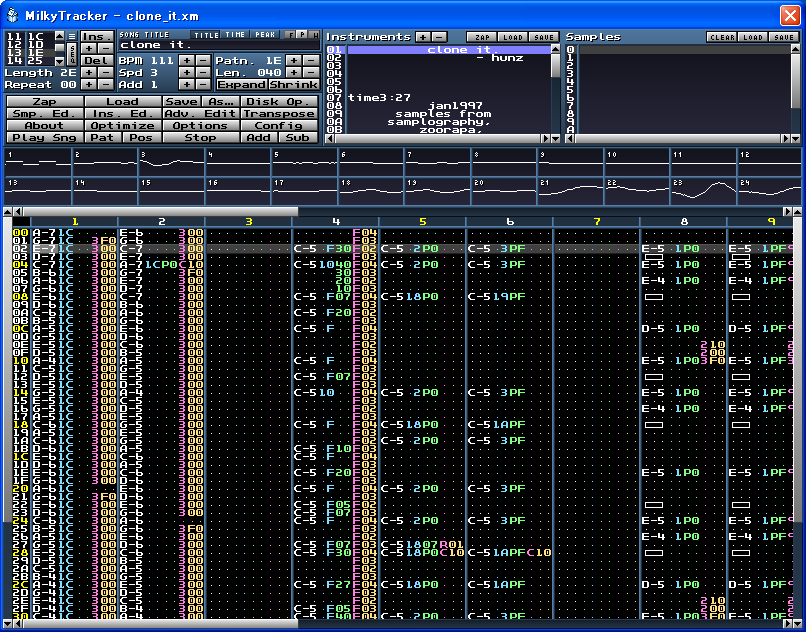Shrink the current pattern
This screenshot has height=632, width=806.
tap(294, 85)
